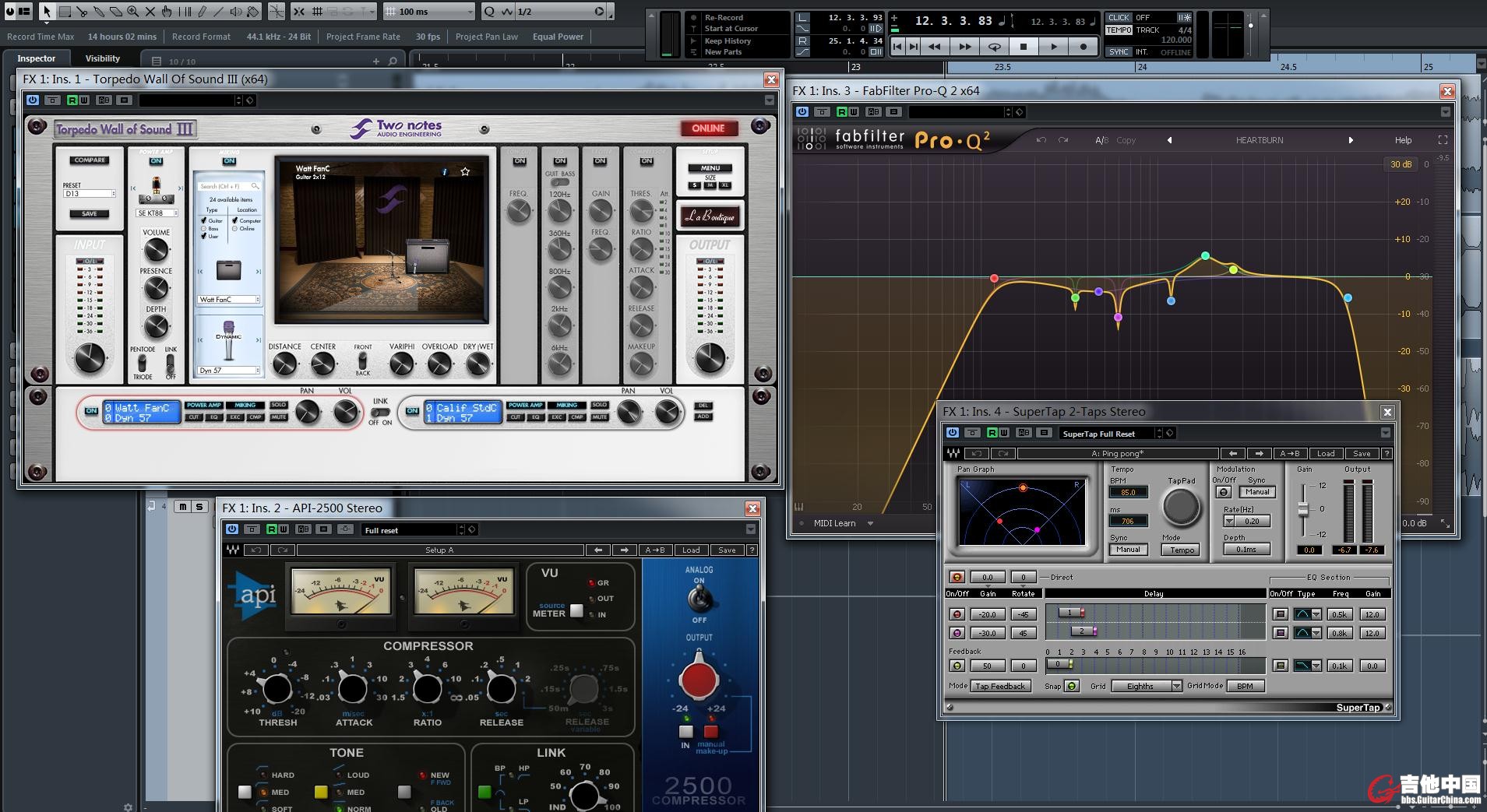
Task: Select the Mute X tool
Action: click(150, 11)
